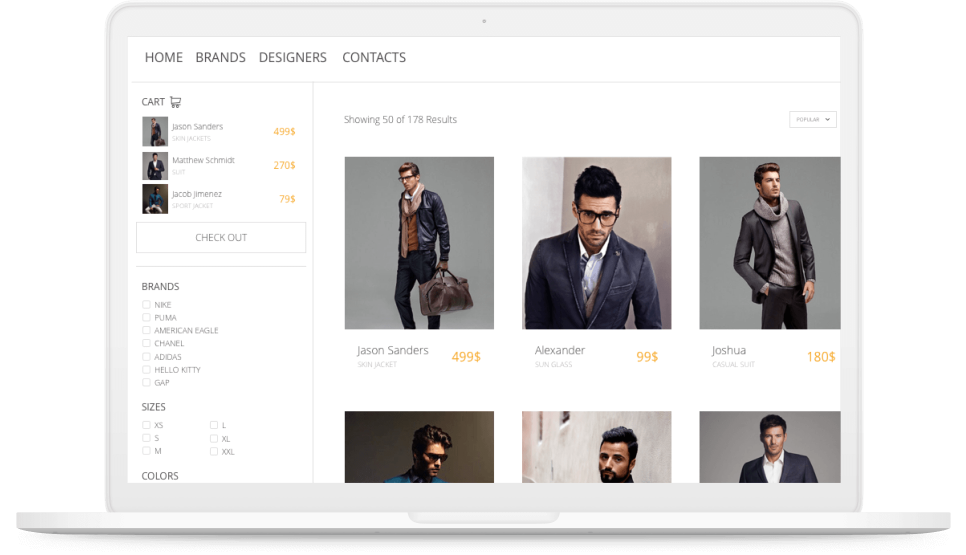Open second-row photo of man in blazer
The height and width of the screenshot is (555, 966).
tap(769, 447)
